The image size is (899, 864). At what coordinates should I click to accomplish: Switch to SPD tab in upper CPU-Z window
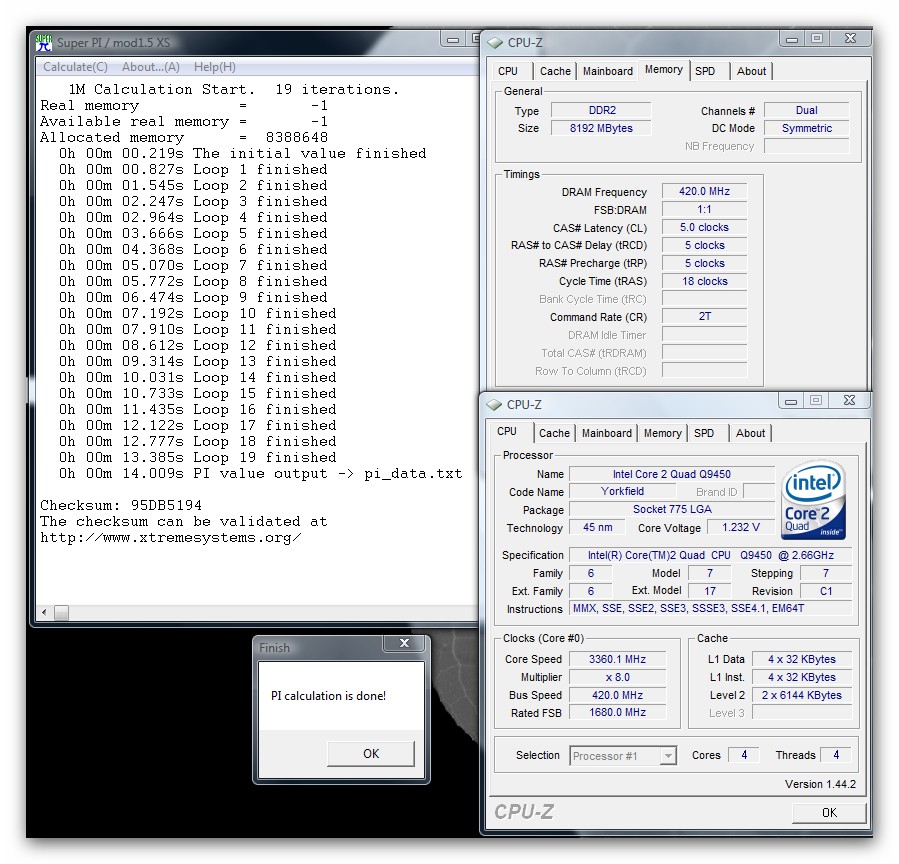[705, 71]
